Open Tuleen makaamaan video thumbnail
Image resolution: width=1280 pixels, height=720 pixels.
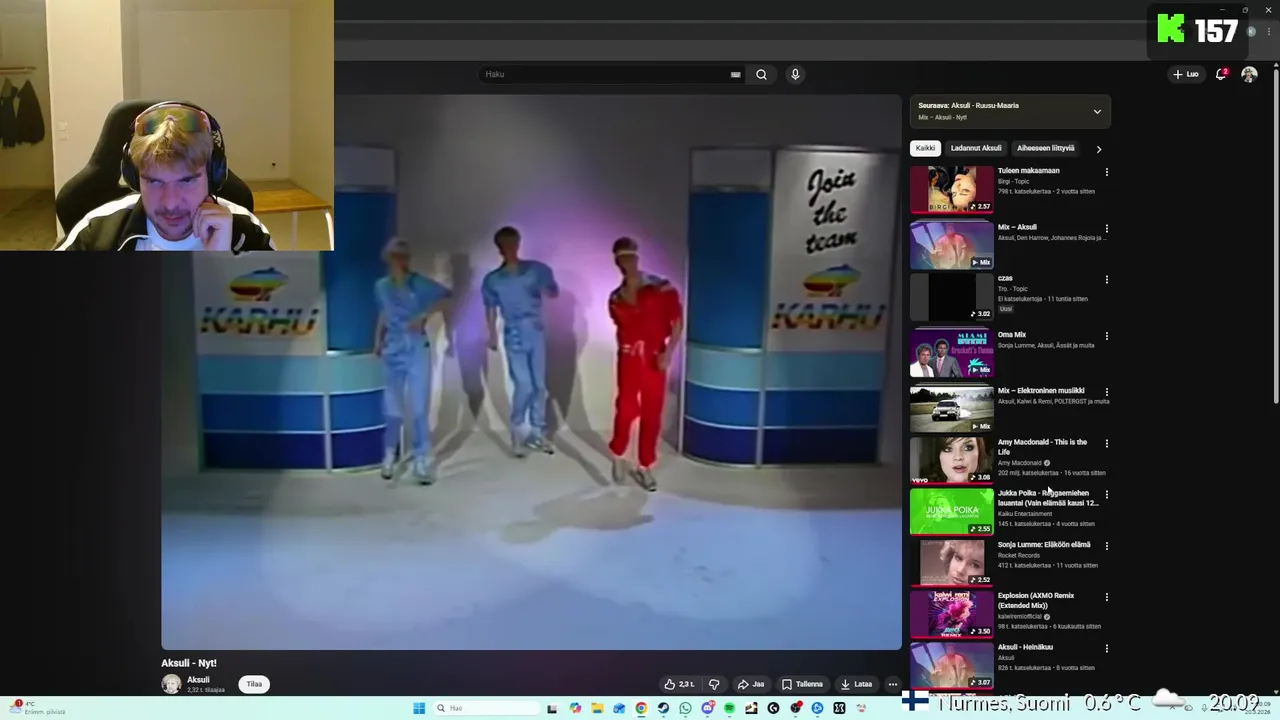952,189
